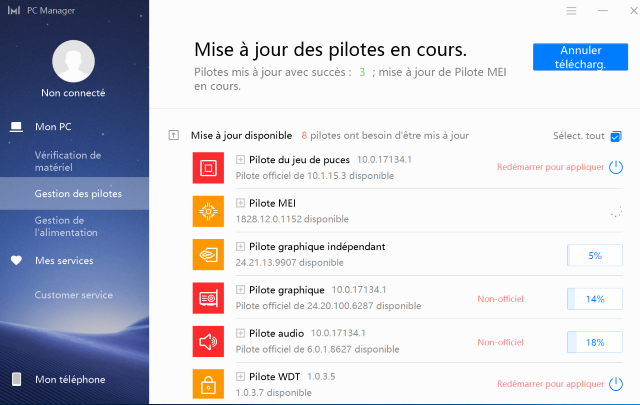Click the text 1828.12.0.1152 disponible

(292, 219)
